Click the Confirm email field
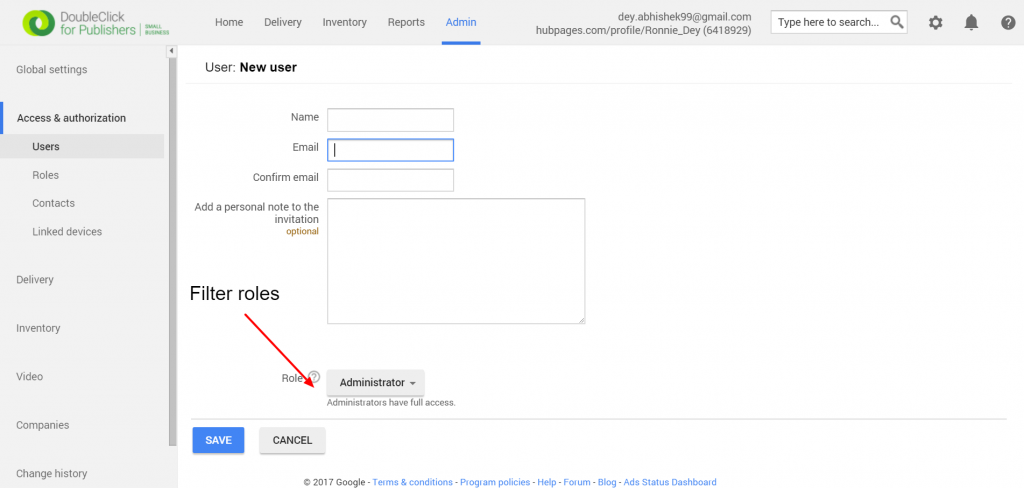This screenshot has width=1024, height=488. point(391,180)
